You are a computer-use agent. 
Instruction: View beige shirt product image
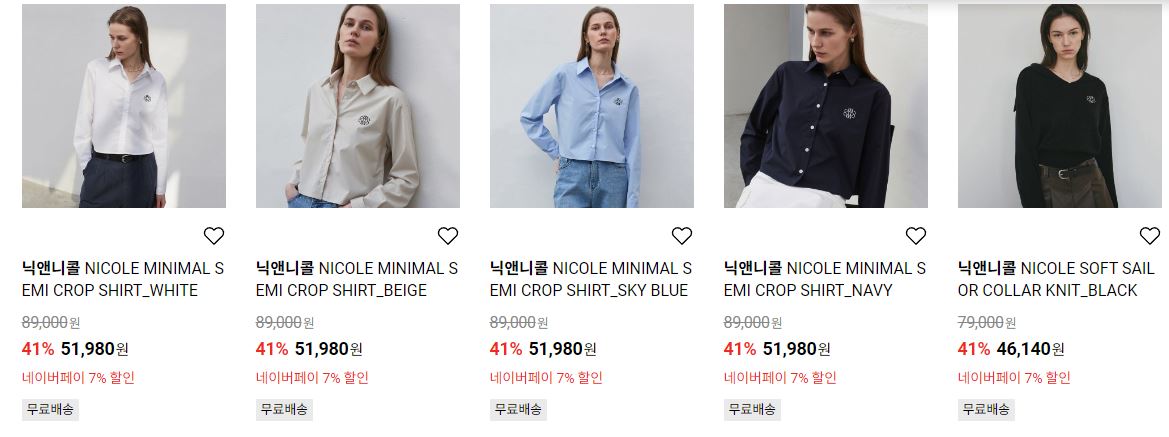[x=358, y=106]
